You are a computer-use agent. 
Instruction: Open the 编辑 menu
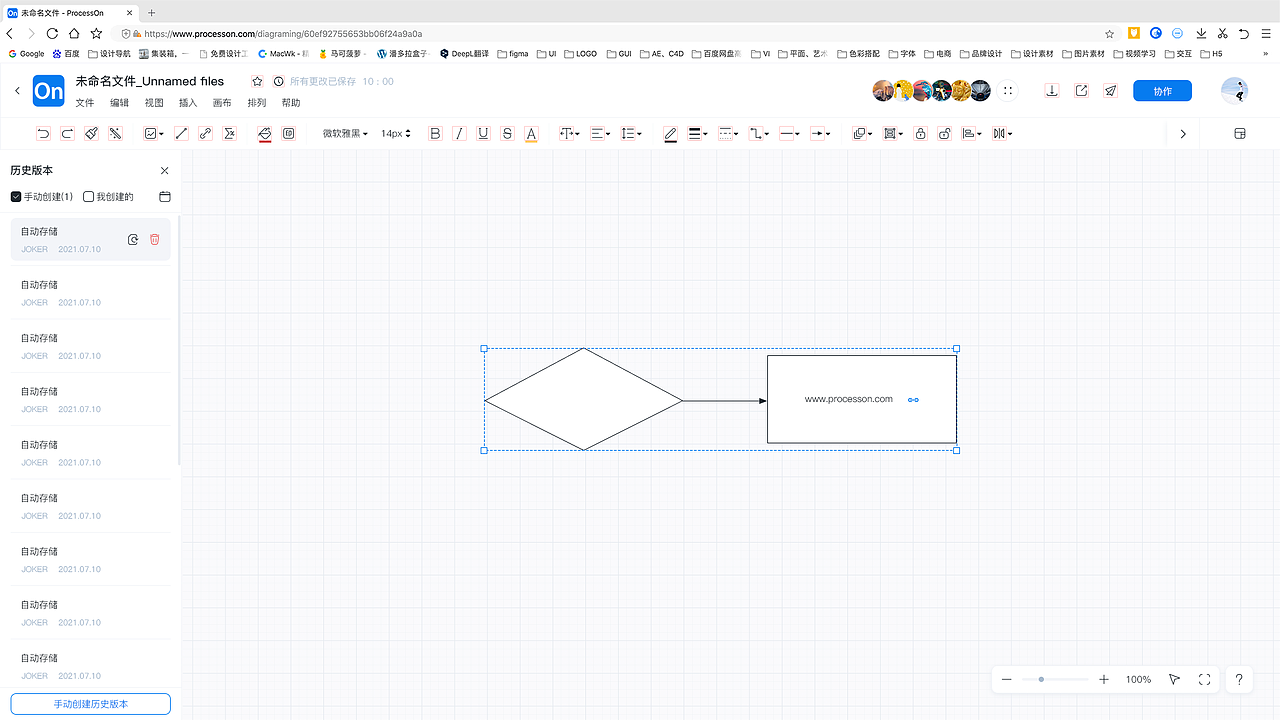tap(119, 103)
